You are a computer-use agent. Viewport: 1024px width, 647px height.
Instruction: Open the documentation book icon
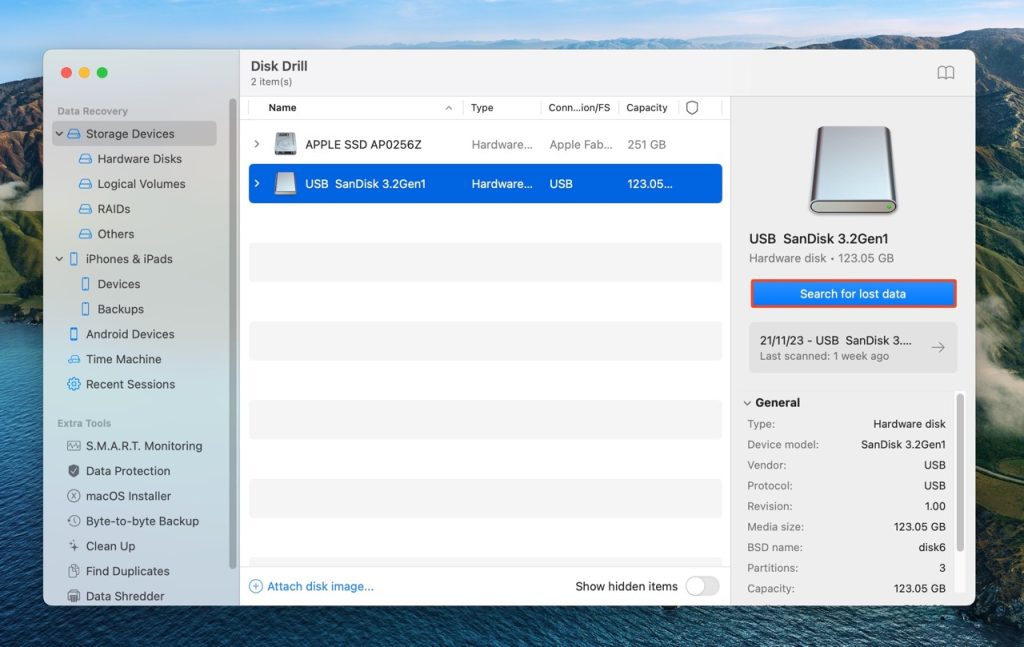click(946, 72)
